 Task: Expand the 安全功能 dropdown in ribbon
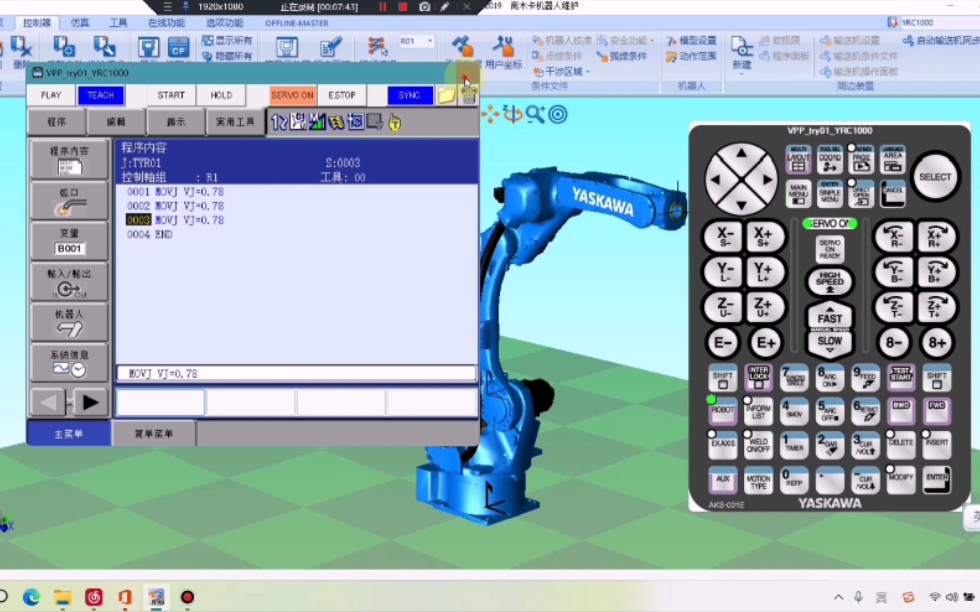tap(625, 41)
